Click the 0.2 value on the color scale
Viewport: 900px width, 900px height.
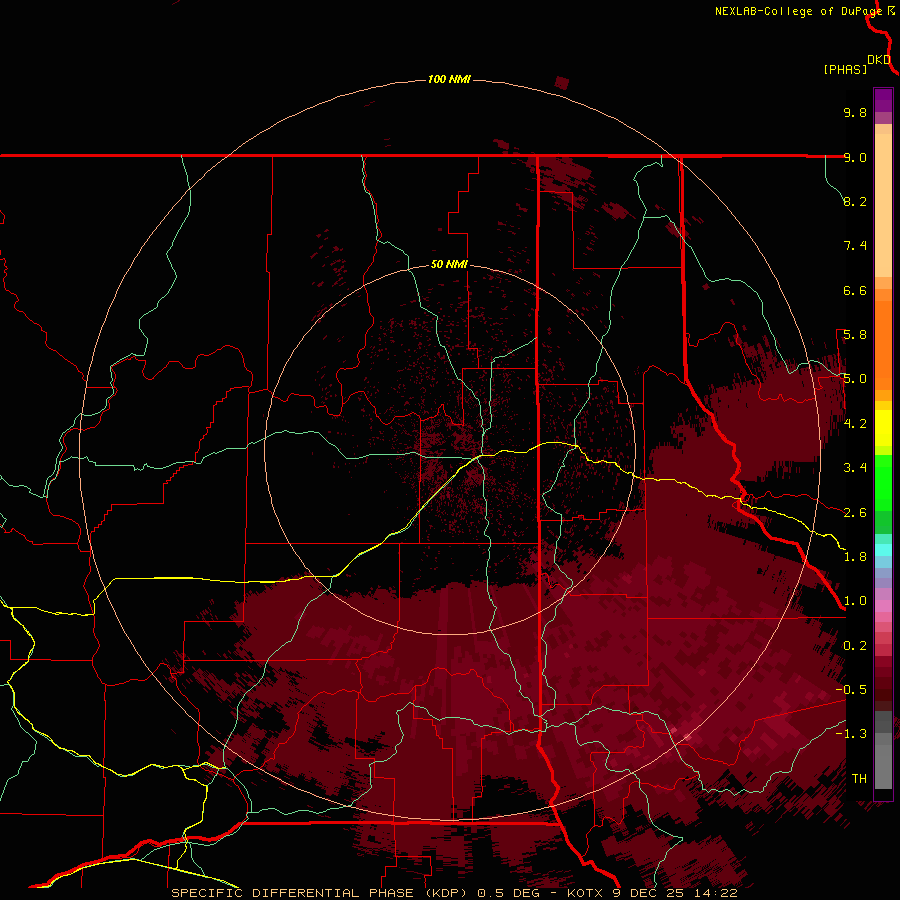coord(855,646)
